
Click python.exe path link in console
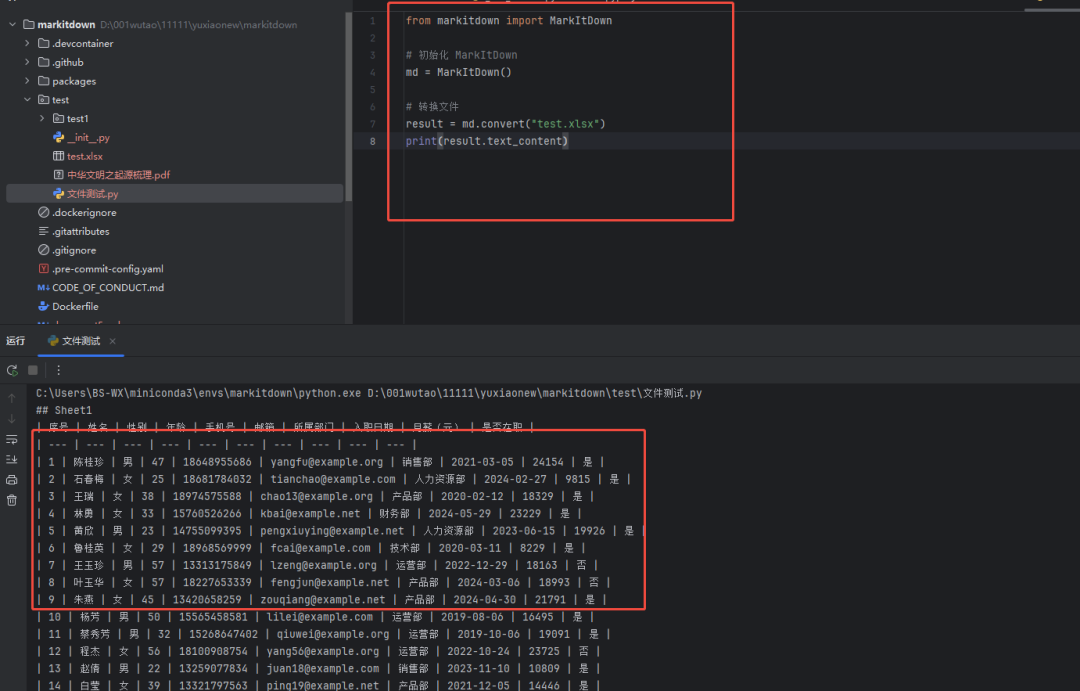[198, 393]
